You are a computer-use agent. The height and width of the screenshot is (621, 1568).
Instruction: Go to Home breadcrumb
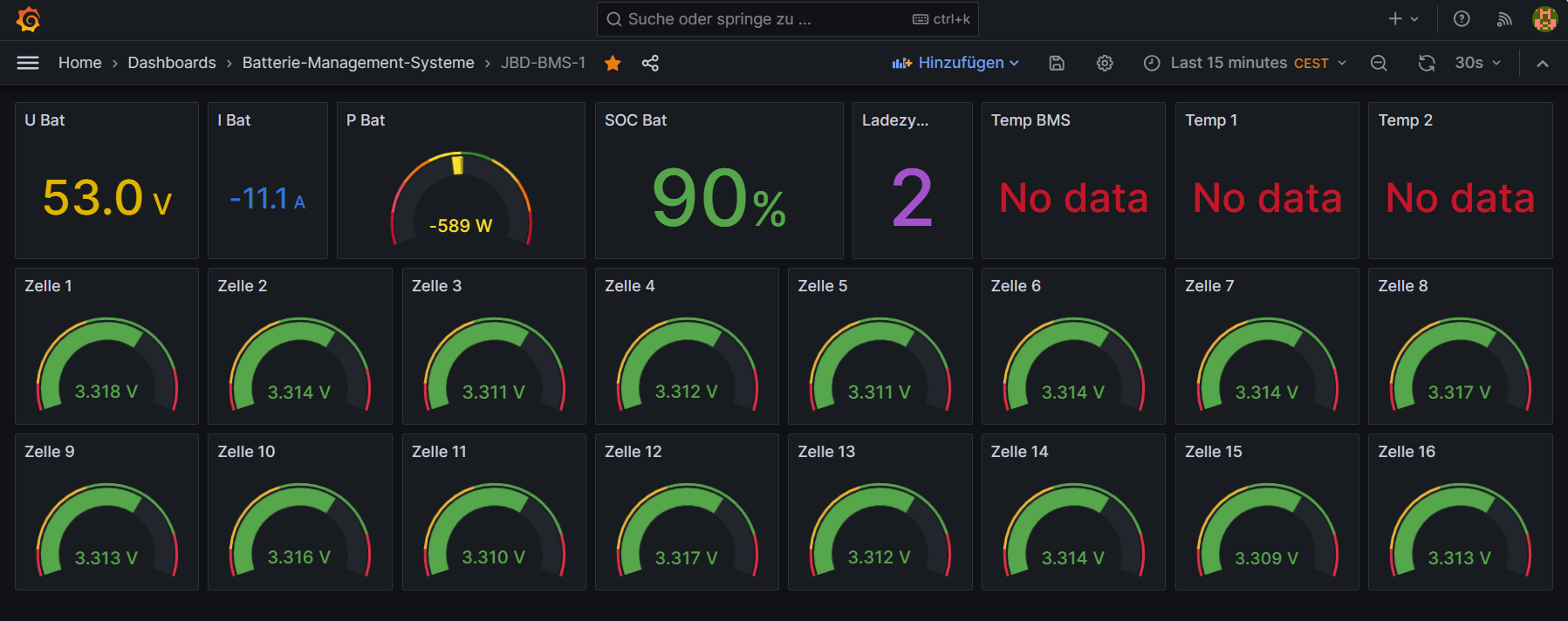[x=79, y=63]
